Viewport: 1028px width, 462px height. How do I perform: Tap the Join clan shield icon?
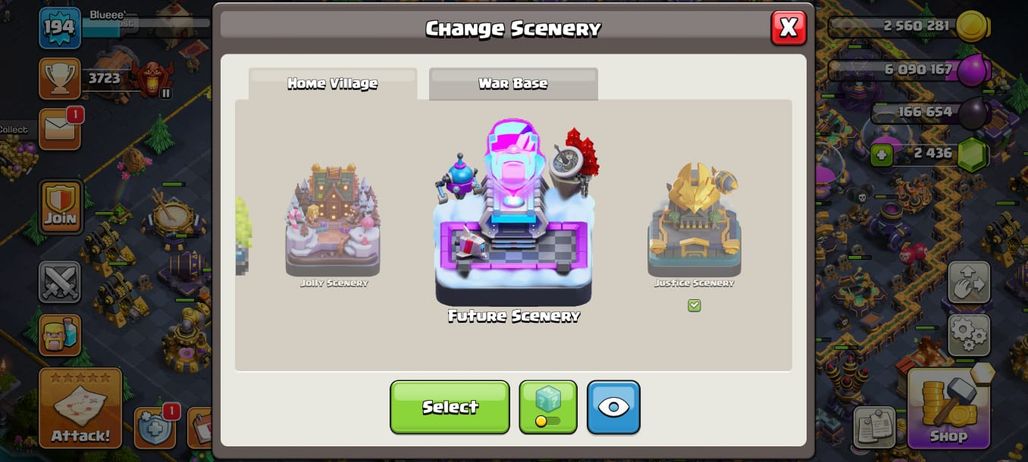tap(61, 208)
